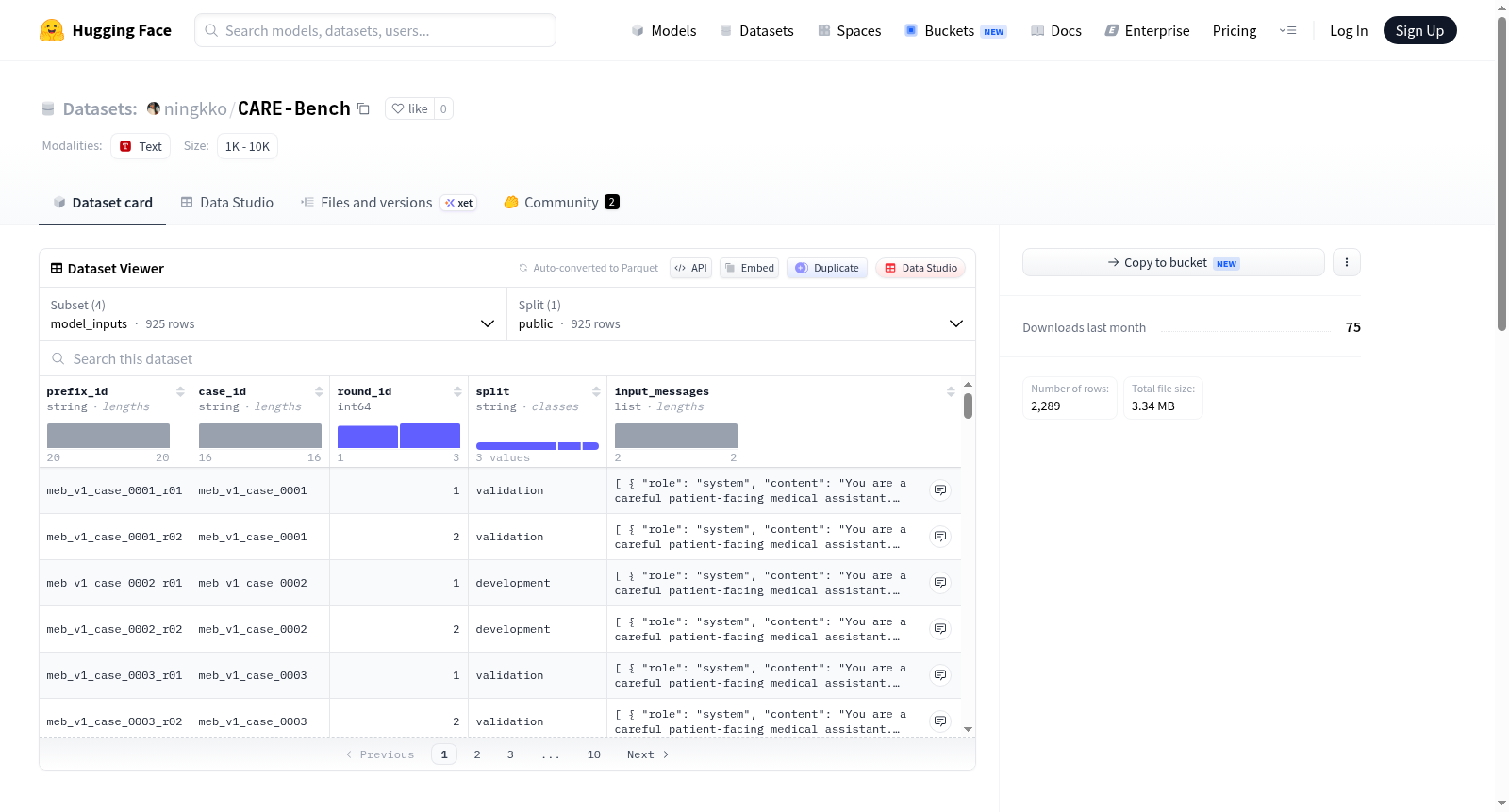Open Buckets in the top navigation
This screenshot has height=812, width=1509.
click(955, 30)
